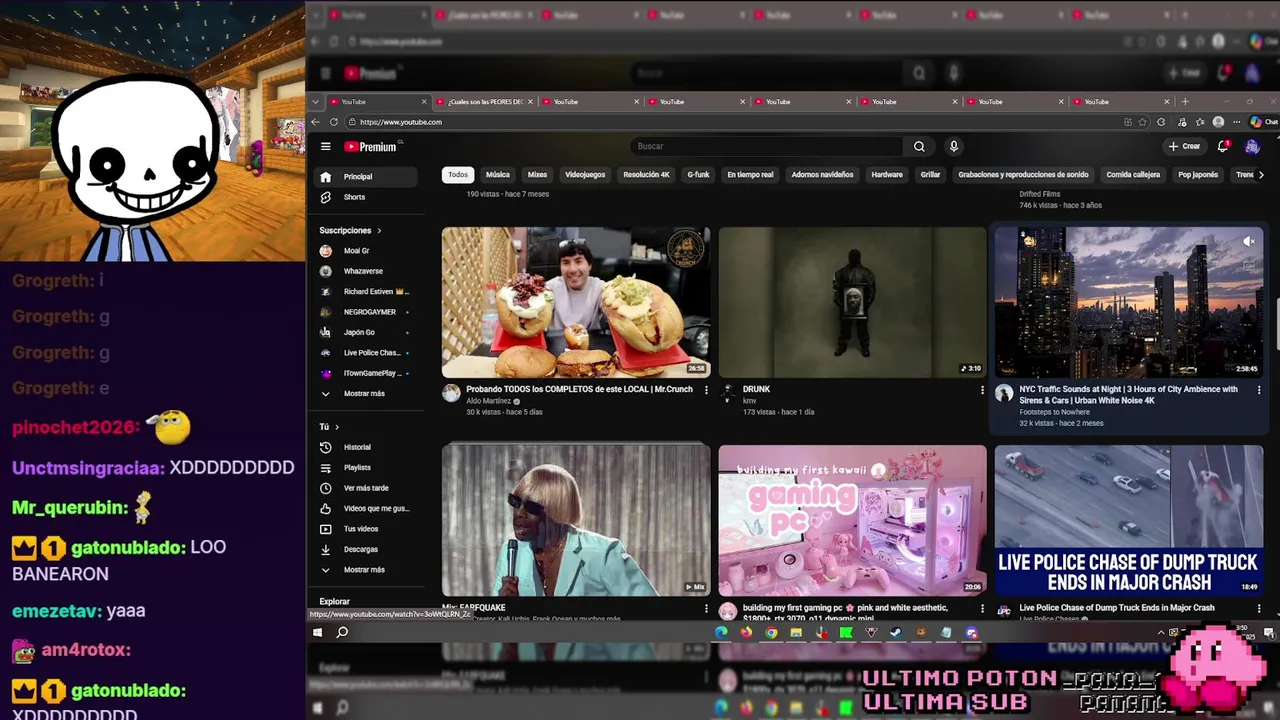
Task: Expand Mostrar más under the Tú section
Action: click(364, 569)
